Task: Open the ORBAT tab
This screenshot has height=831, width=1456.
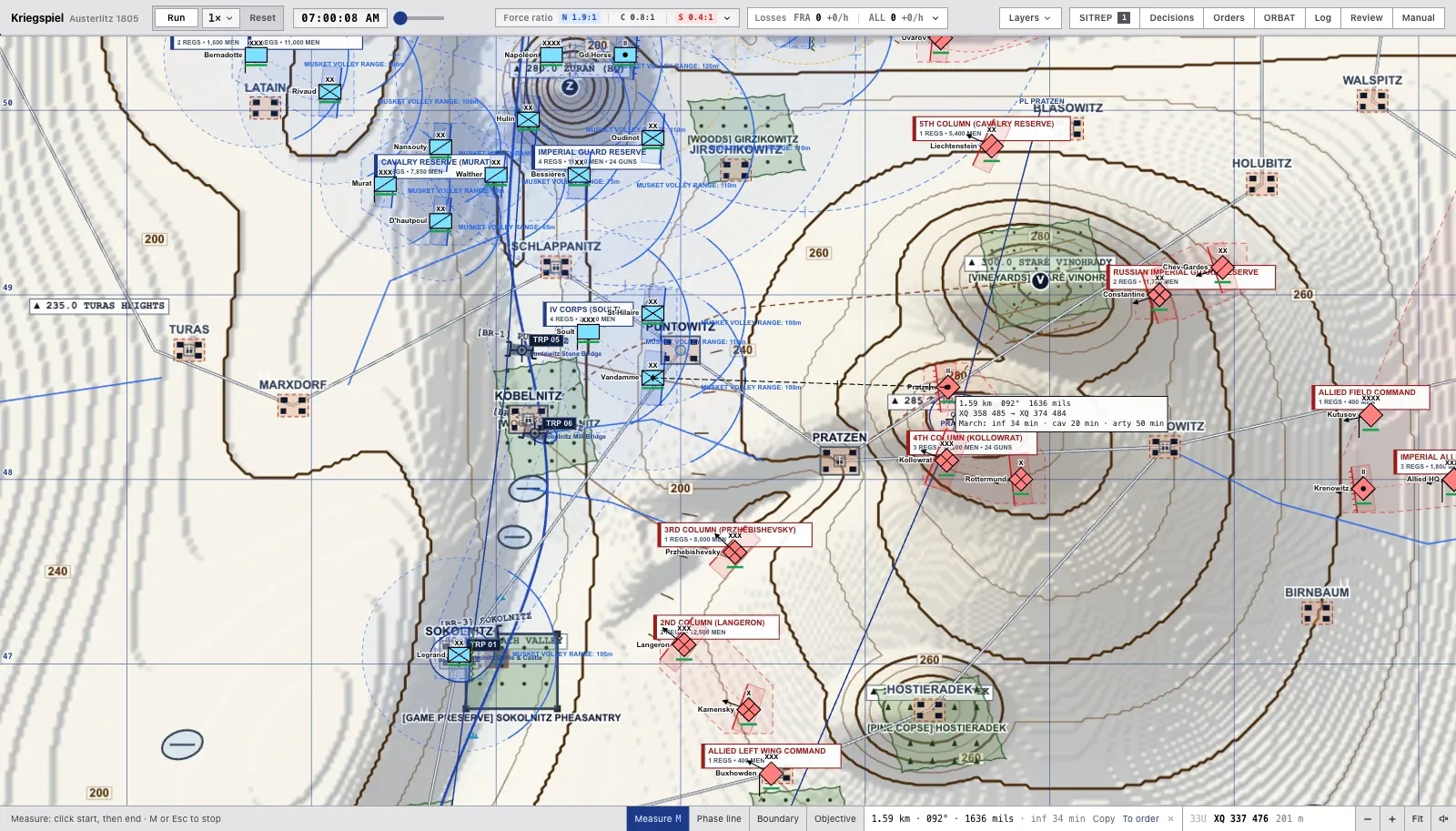Action: [1279, 17]
